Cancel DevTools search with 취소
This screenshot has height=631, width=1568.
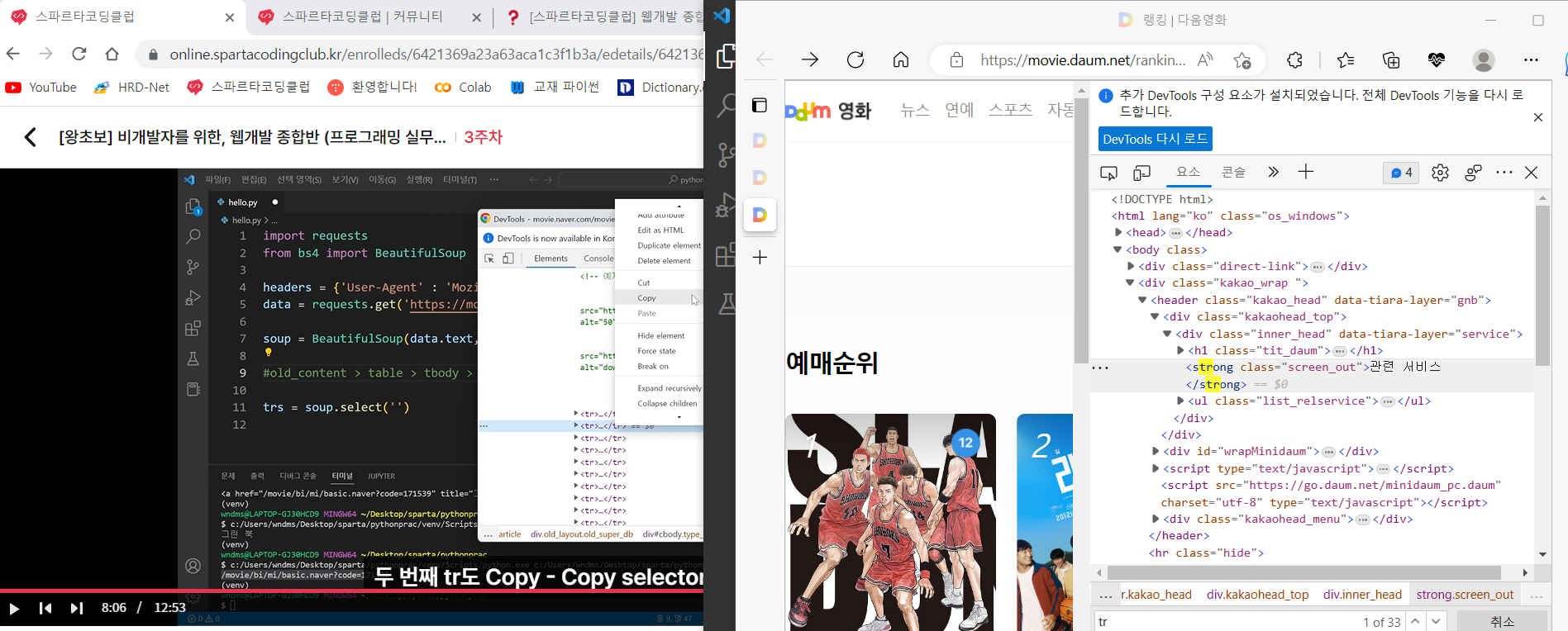(x=1502, y=622)
